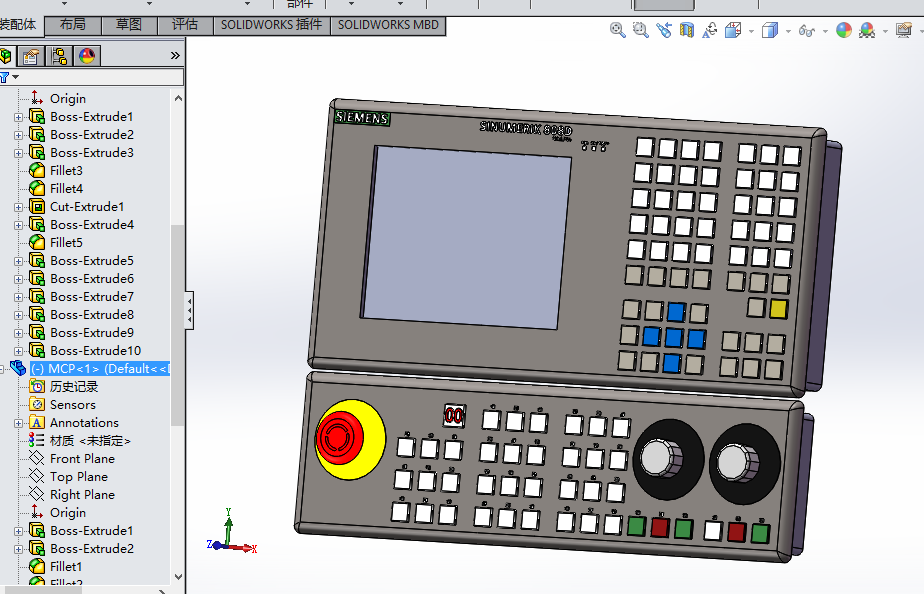This screenshot has height=594, width=924.
Task: Collapse the panel with the side handle
Action: (x=189, y=310)
